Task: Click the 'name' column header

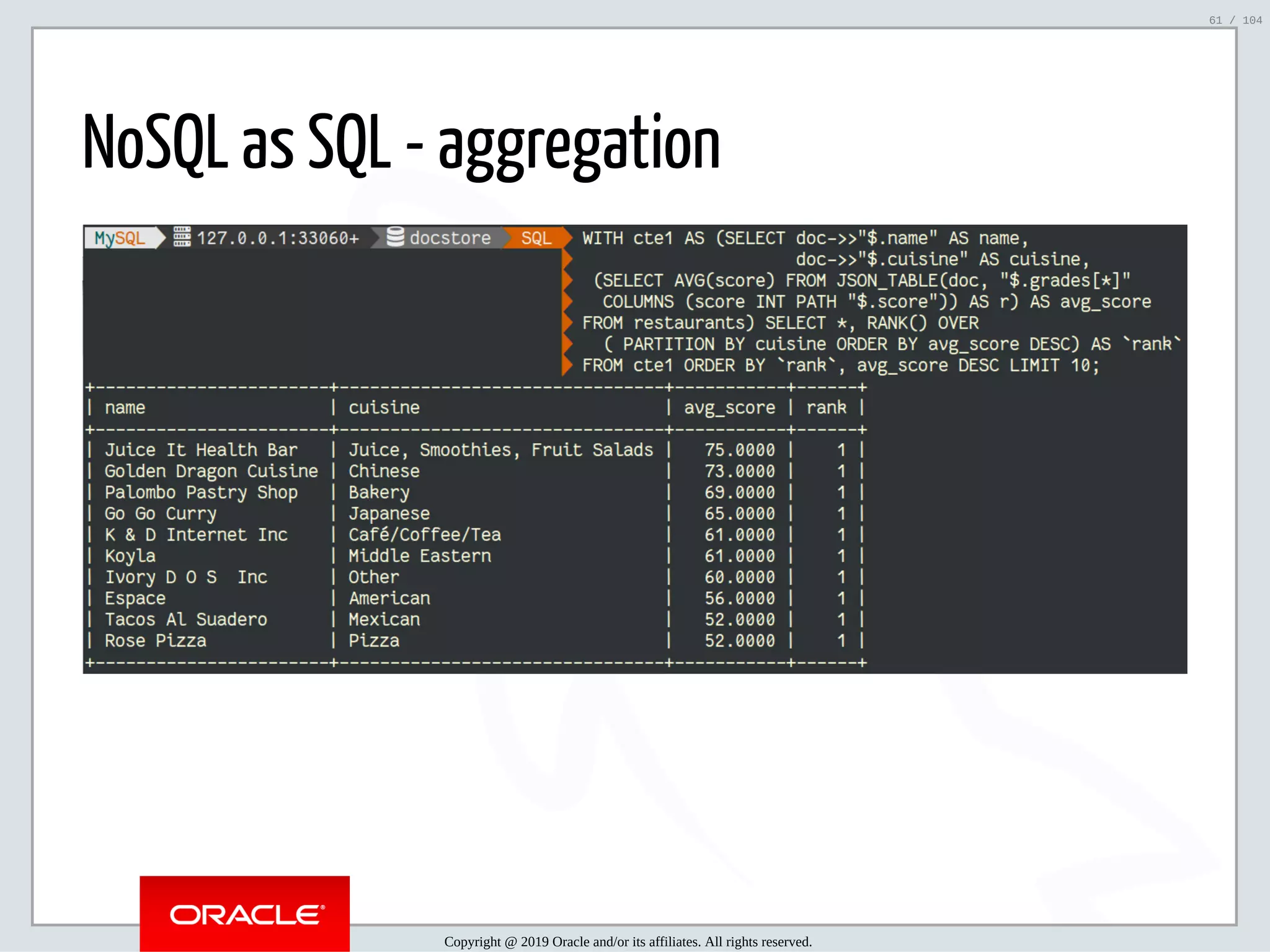Action: point(125,408)
